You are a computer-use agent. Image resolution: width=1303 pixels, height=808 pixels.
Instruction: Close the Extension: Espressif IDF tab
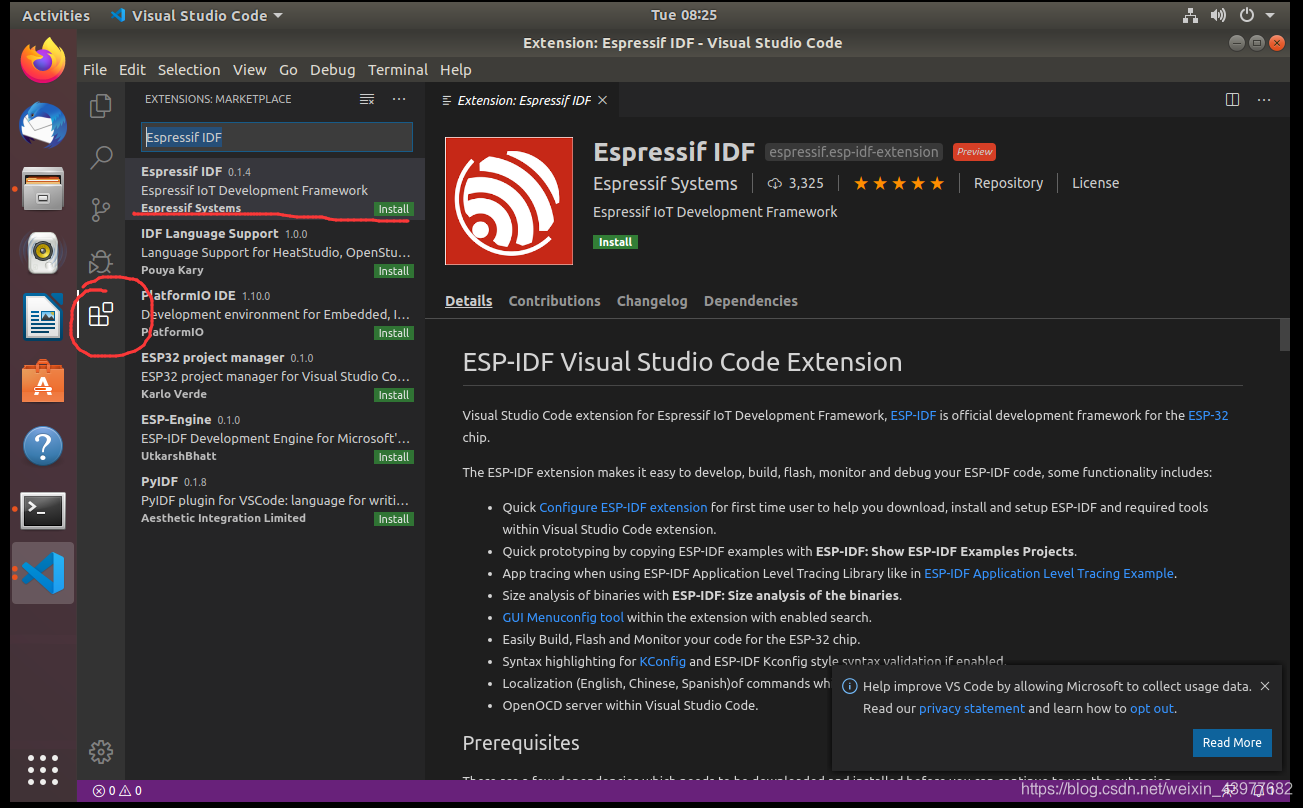coord(602,100)
